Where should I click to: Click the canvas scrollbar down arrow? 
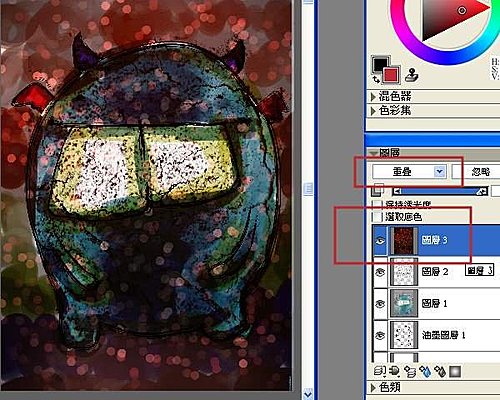pos(308,395)
